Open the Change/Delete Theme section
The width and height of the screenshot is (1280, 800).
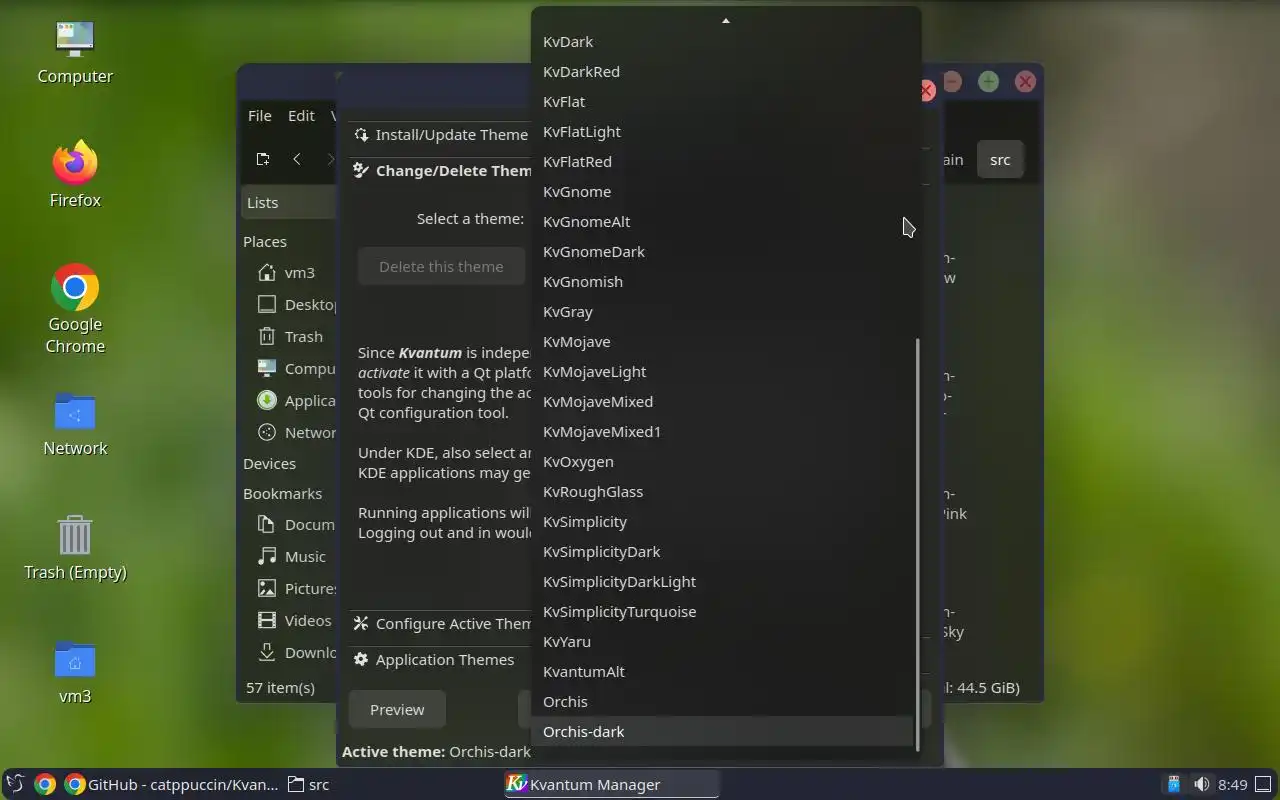(x=441, y=171)
